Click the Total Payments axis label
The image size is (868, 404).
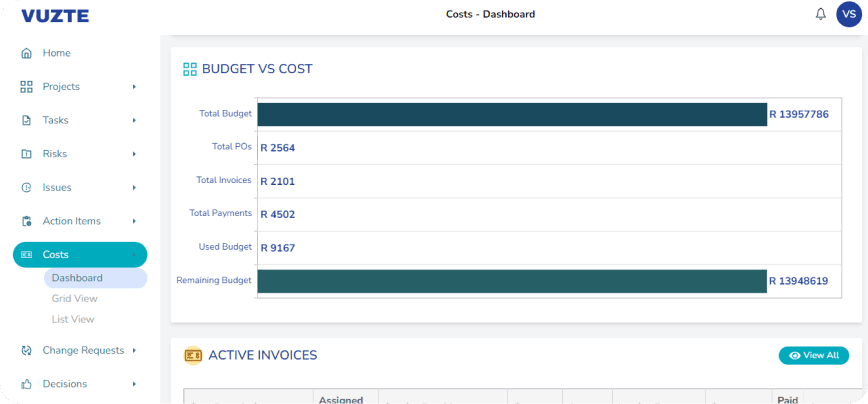point(220,213)
